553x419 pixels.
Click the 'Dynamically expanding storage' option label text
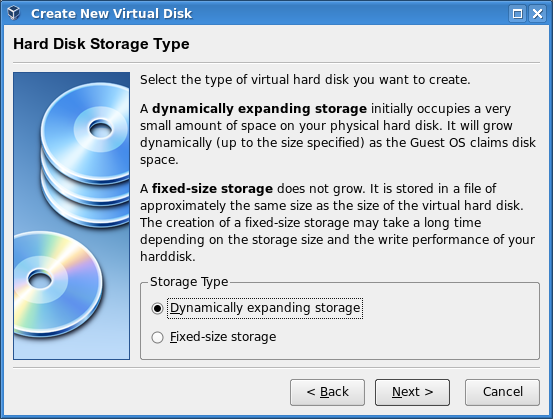(x=265, y=308)
